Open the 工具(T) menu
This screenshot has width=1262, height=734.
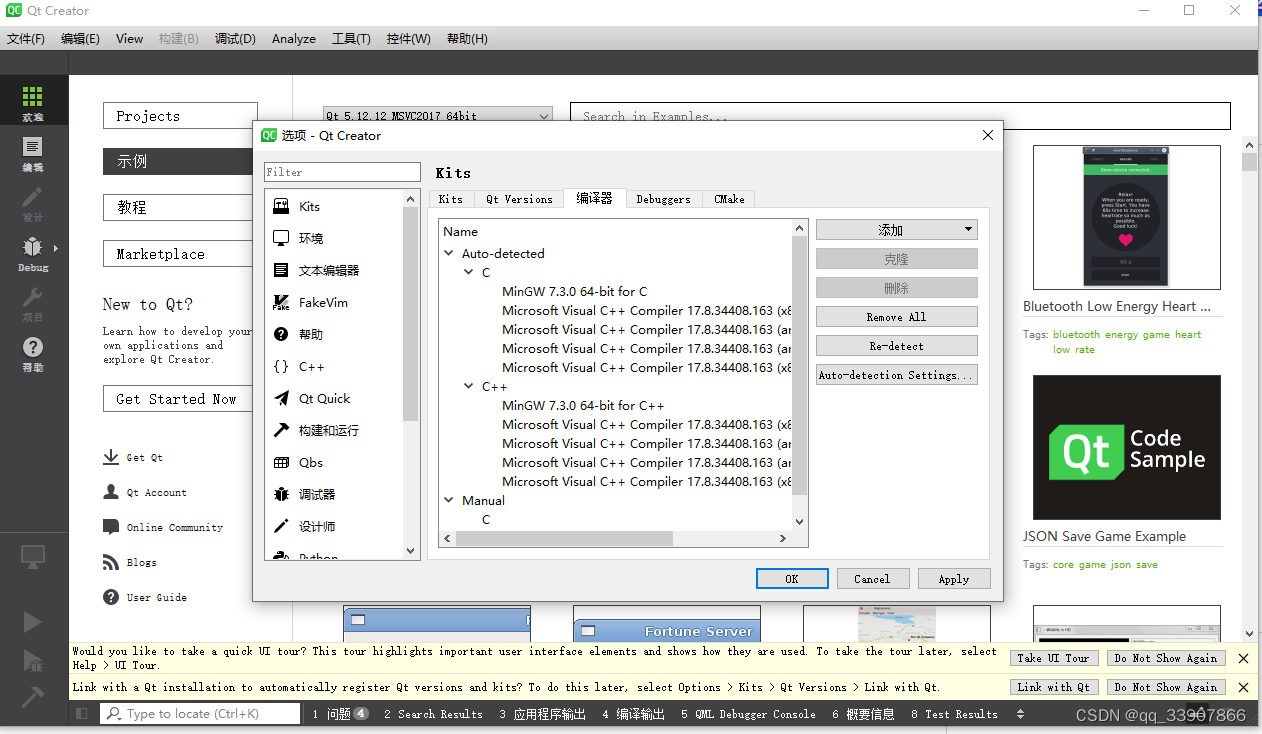click(351, 38)
